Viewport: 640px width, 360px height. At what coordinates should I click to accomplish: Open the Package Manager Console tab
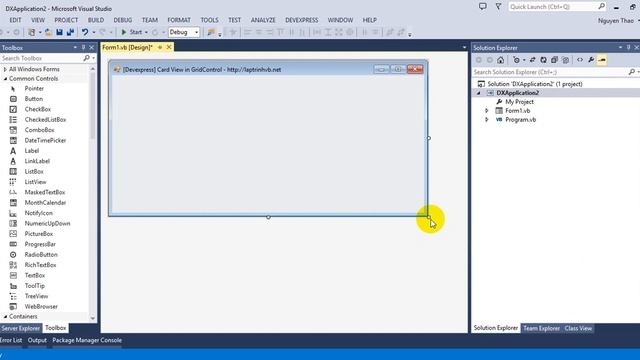87,340
